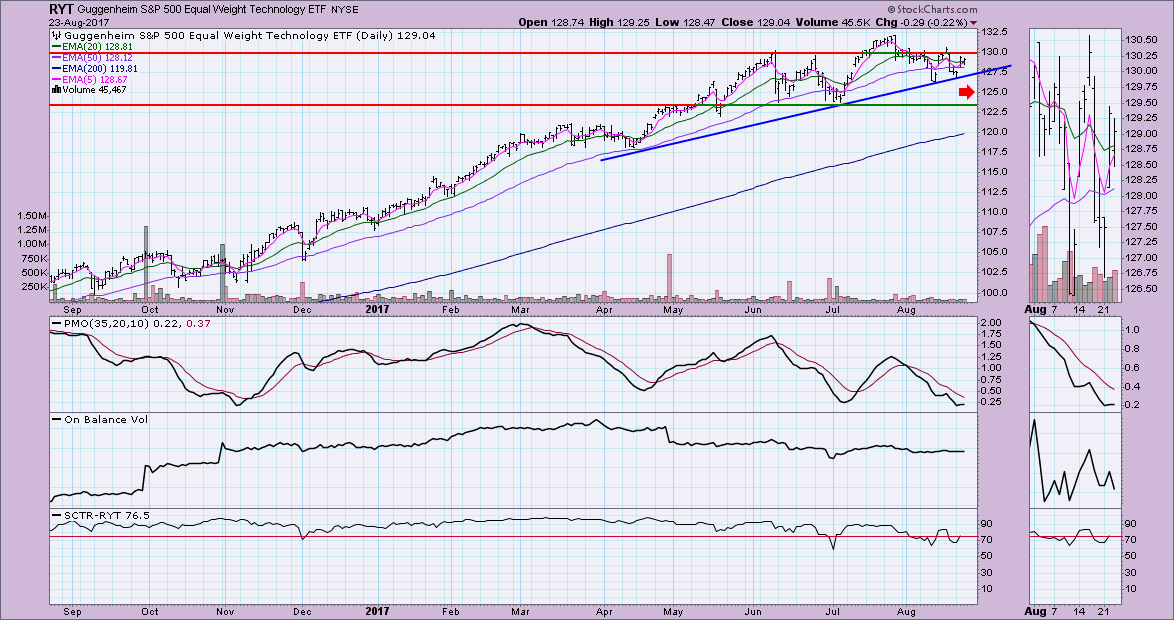The width and height of the screenshot is (1174, 620).
Task: Select the EMA(20) green legend entry
Action: tap(89, 47)
